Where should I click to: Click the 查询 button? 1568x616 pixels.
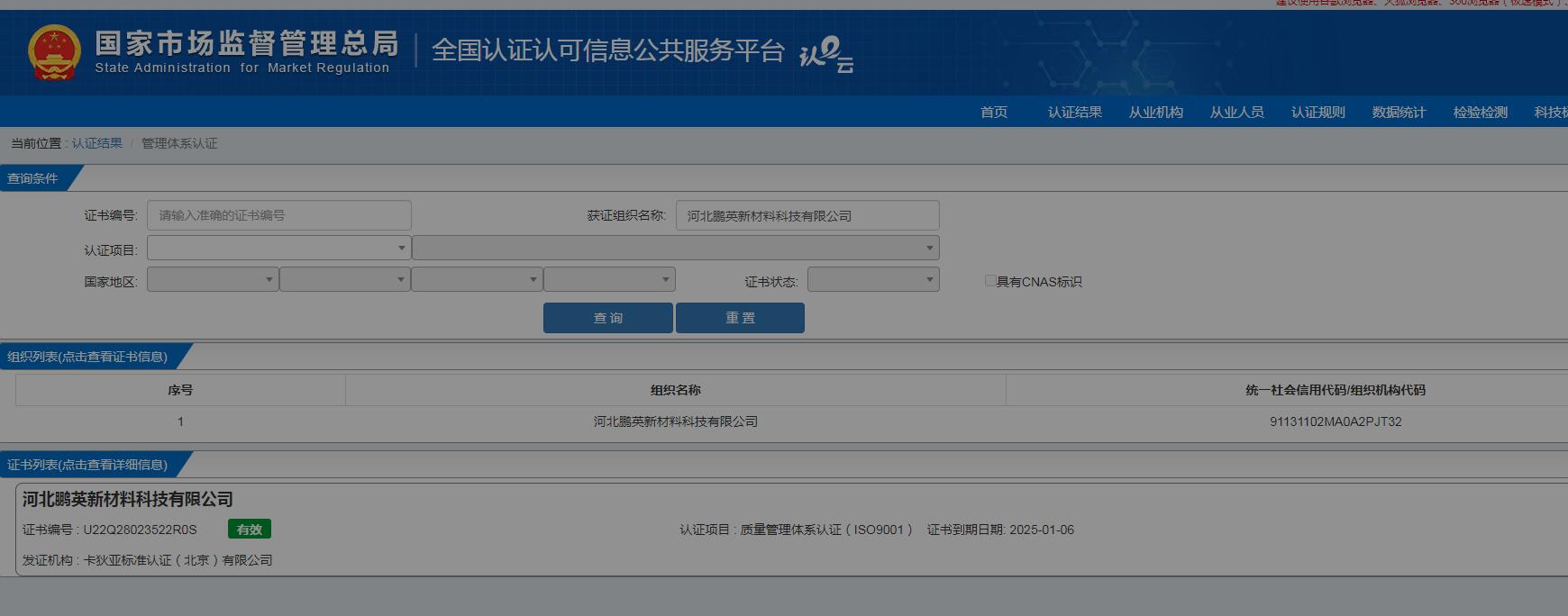(608, 318)
